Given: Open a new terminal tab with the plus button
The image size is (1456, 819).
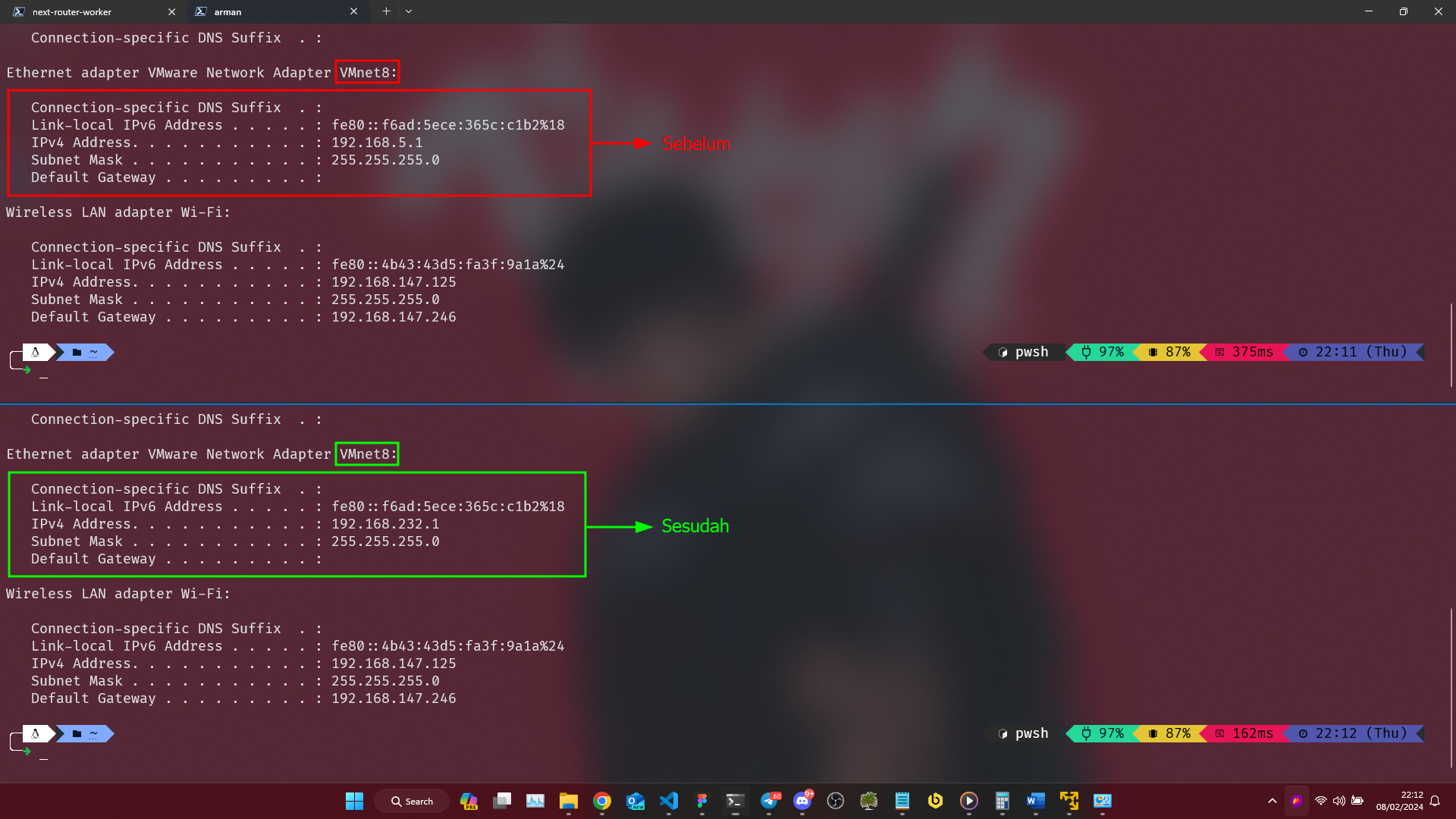Looking at the screenshot, I should tap(386, 11).
